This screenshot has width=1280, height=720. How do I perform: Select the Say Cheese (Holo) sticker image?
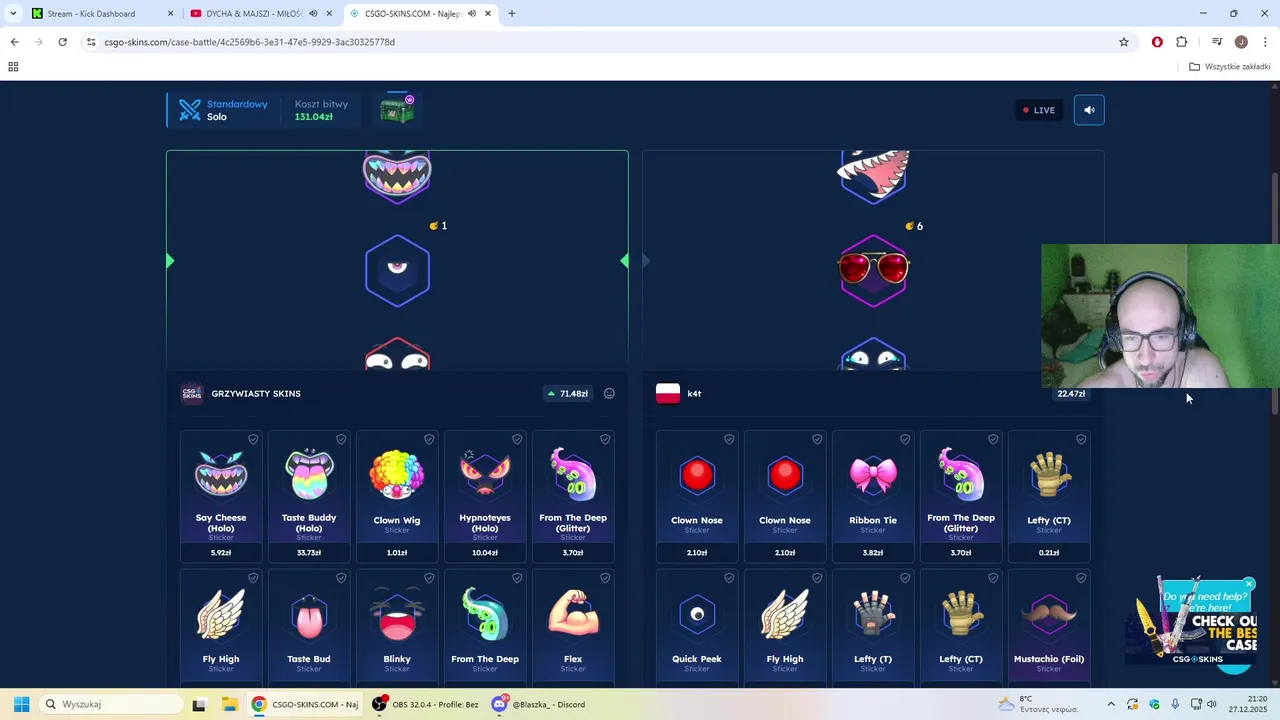[221, 475]
